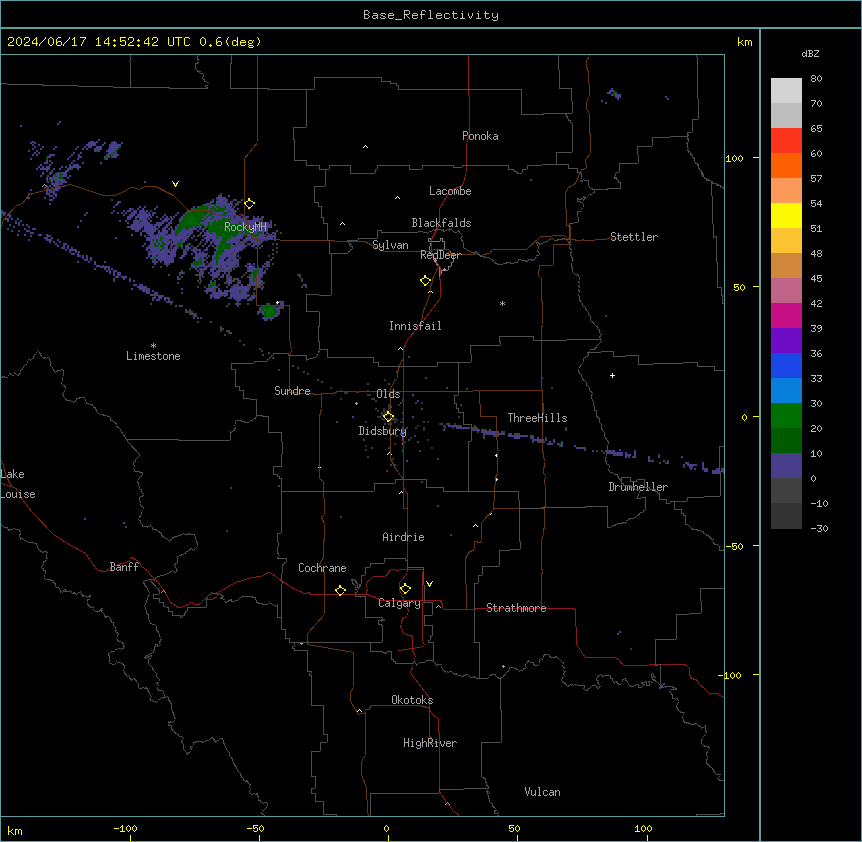
Task: Click the Okotoks town label
Action: [412, 700]
